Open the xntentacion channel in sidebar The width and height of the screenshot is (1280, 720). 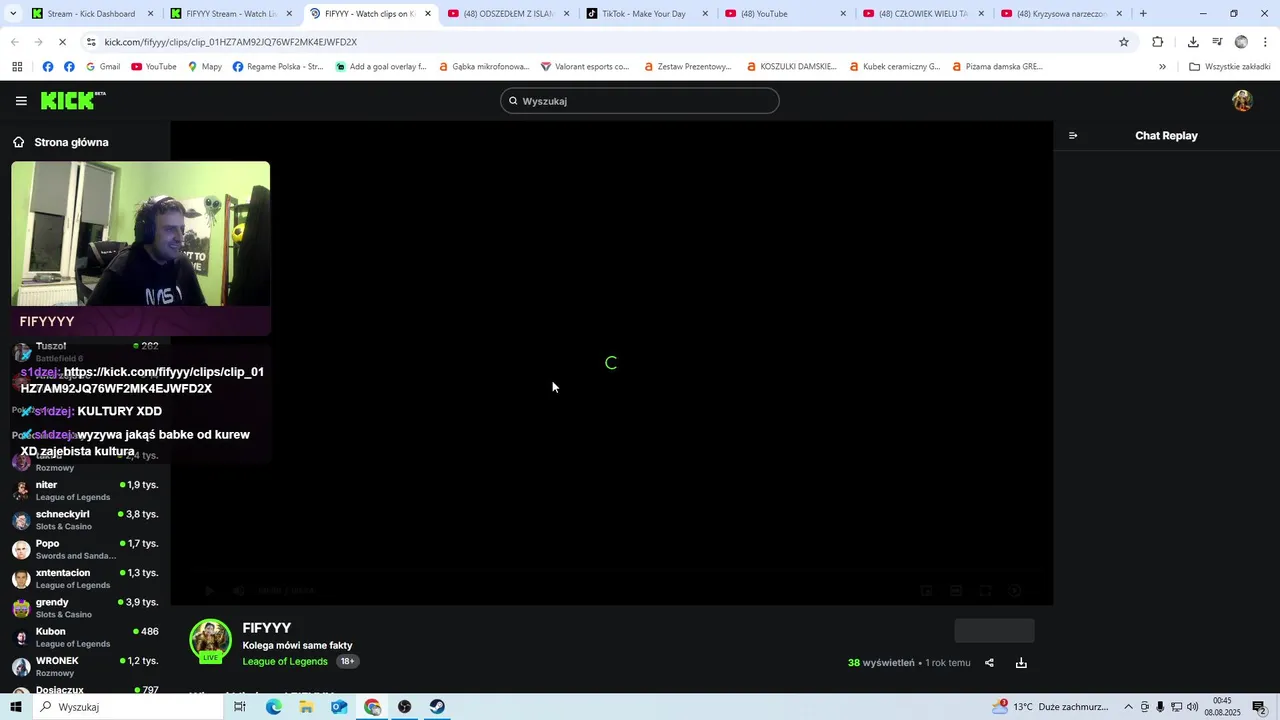[85, 579]
